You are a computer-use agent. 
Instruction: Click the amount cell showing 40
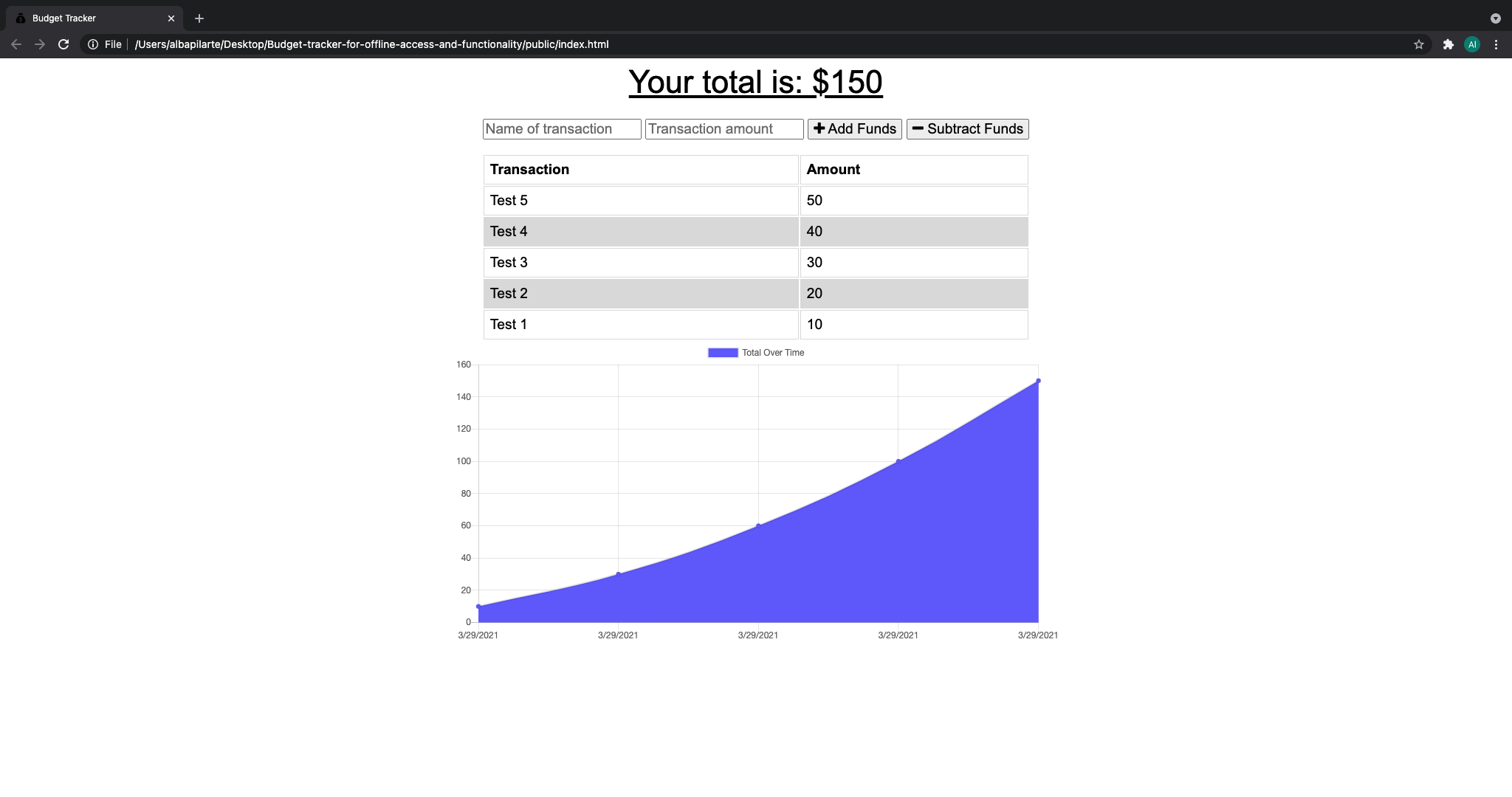click(x=914, y=232)
